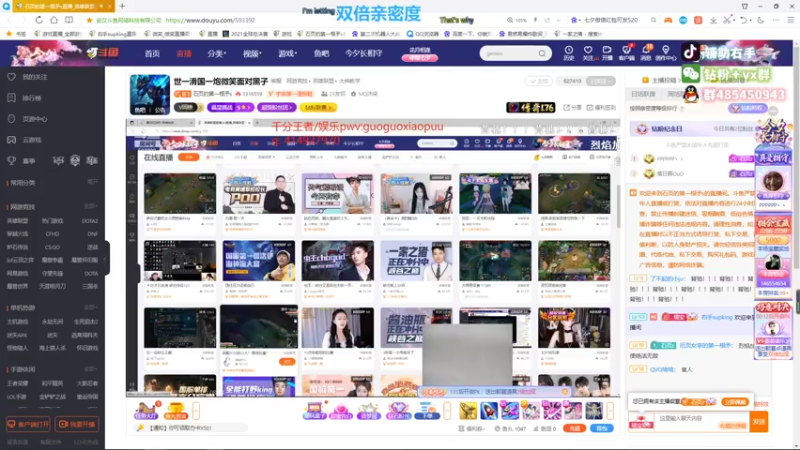Open the zoom level 125% control
This screenshot has width=800, height=450.
point(517,20)
